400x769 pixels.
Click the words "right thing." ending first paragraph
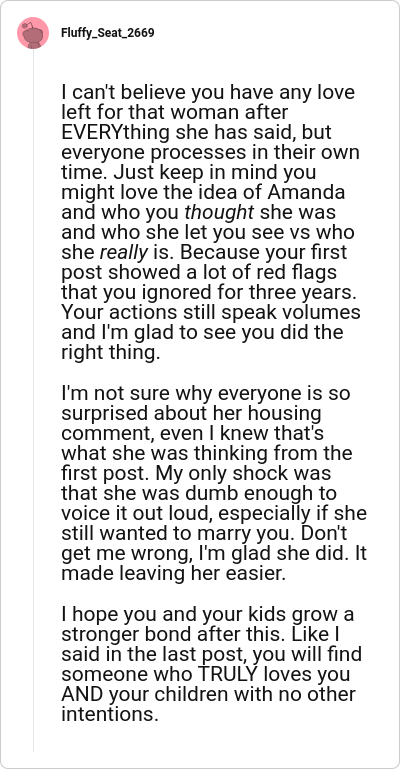111,353
